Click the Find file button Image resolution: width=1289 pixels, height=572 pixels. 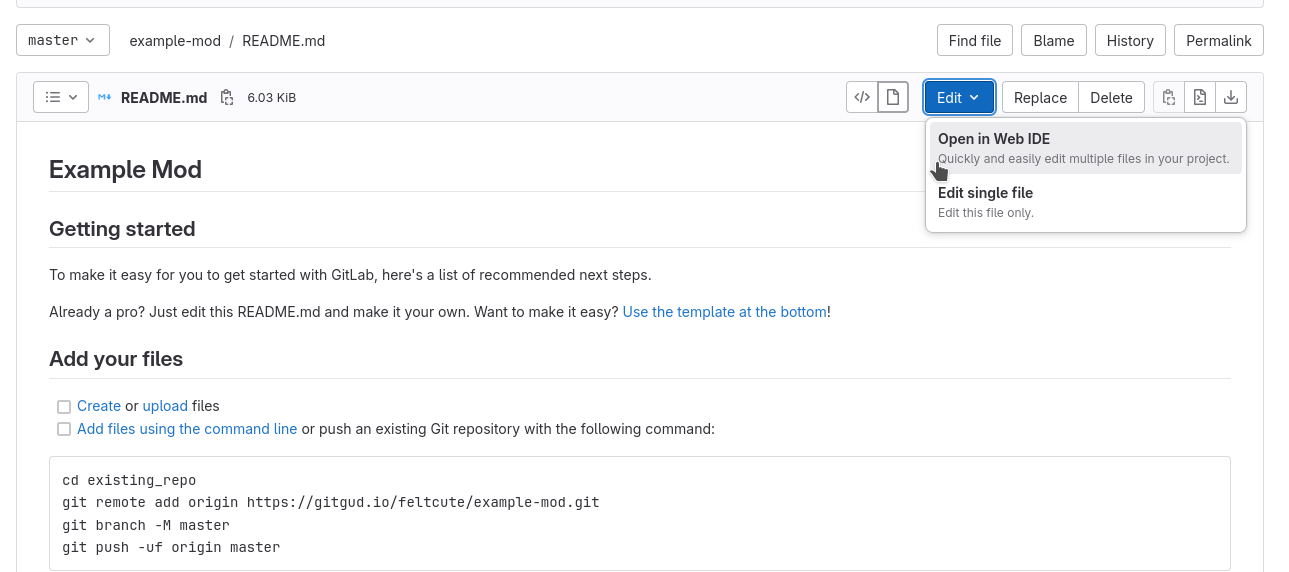pos(974,41)
